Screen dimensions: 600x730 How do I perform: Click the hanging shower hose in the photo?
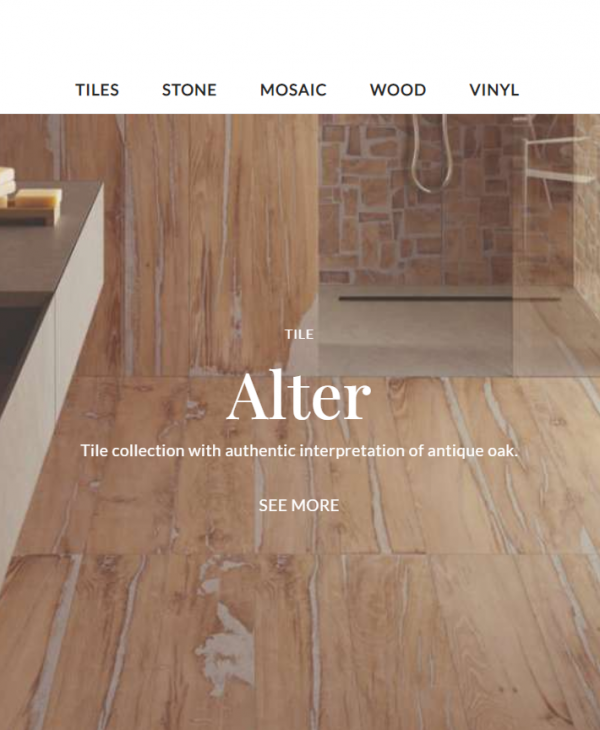pyautogui.click(x=431, y=154)
